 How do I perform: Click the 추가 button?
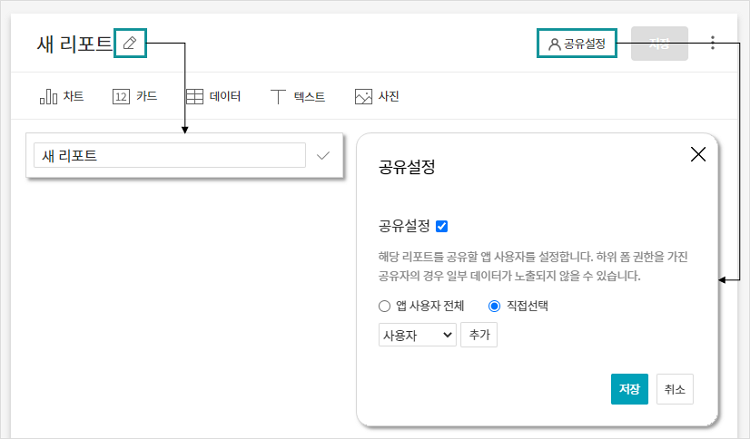(479, 335)
